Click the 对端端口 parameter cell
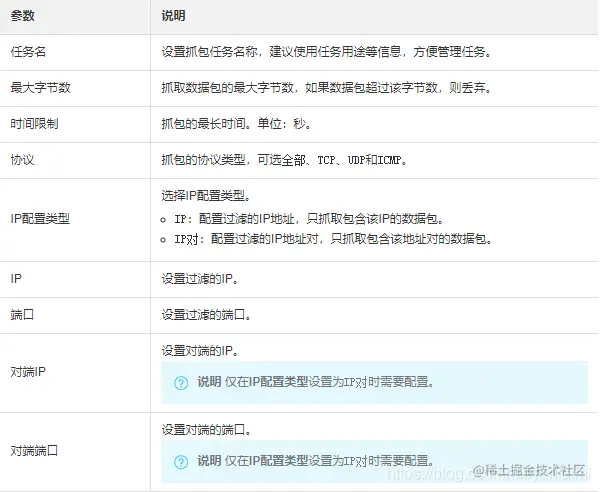 pyautogui.click(x=75, y=451)
